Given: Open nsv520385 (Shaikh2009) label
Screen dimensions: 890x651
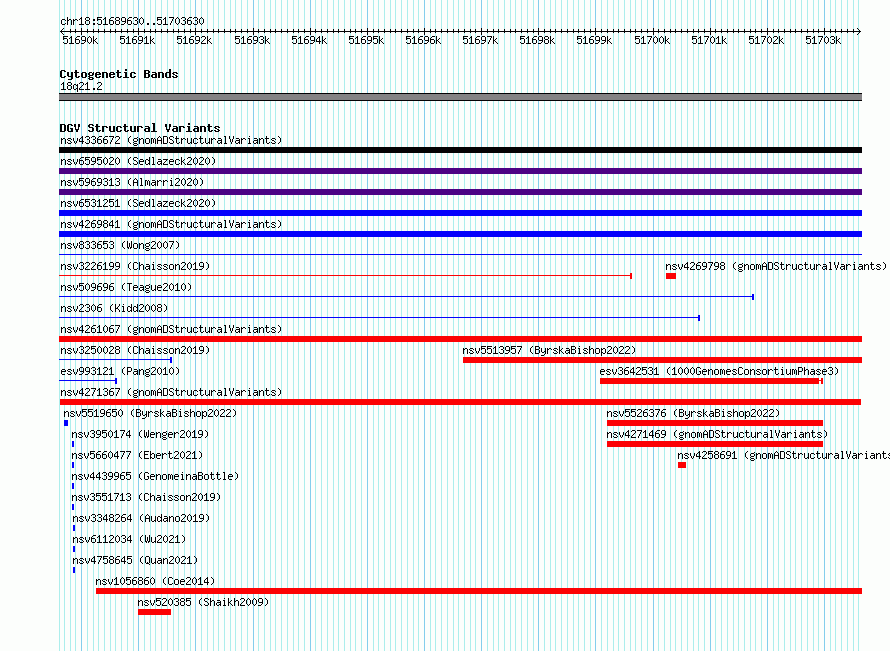Looking at the screenshot, I should (203, 602).
